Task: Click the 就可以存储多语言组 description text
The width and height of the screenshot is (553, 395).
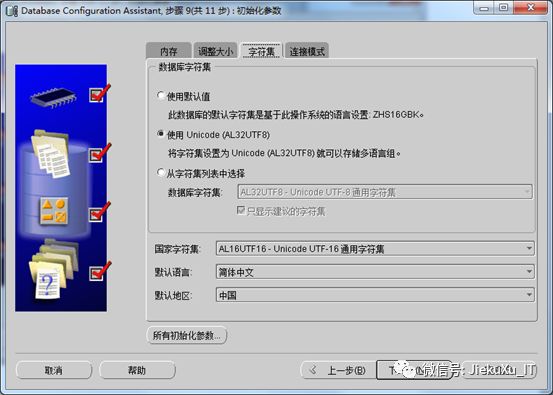Action: tap(284, 153)
